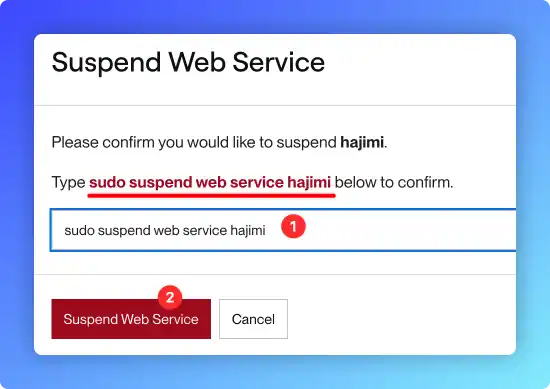Click the divider line below the dialog heading

[x=275, y=105]
